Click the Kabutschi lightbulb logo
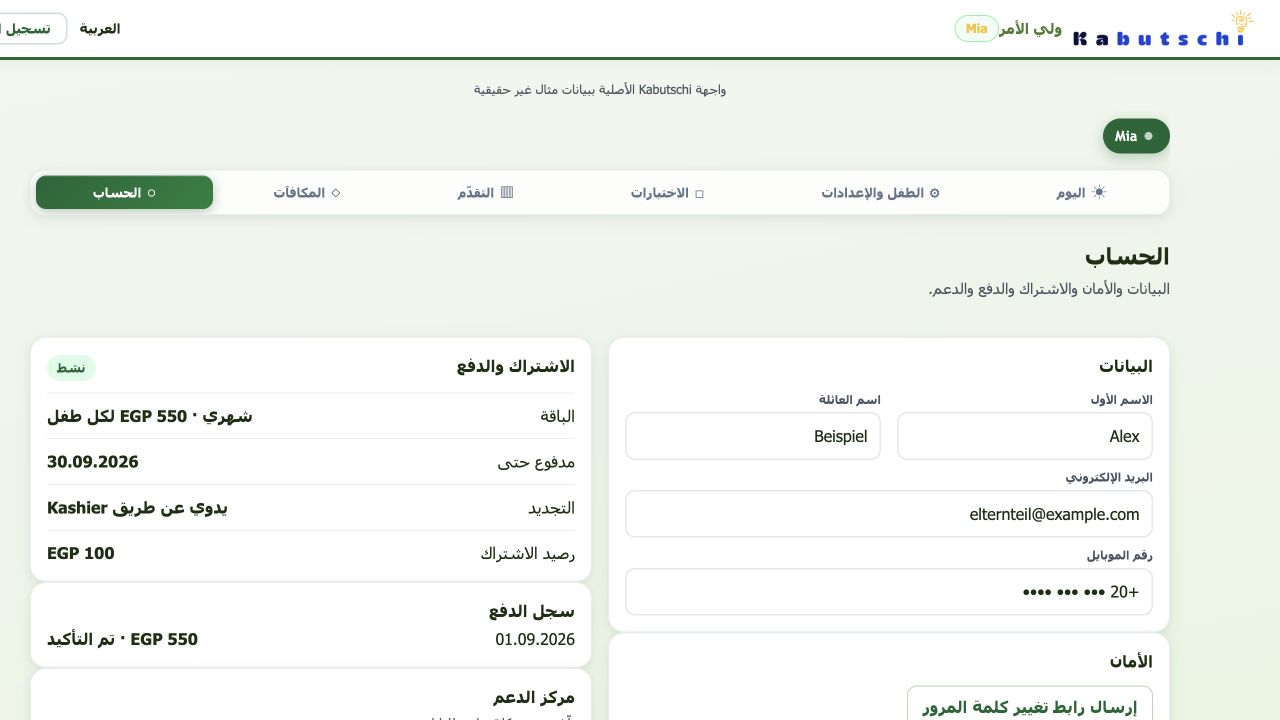 click(1161, 29)
